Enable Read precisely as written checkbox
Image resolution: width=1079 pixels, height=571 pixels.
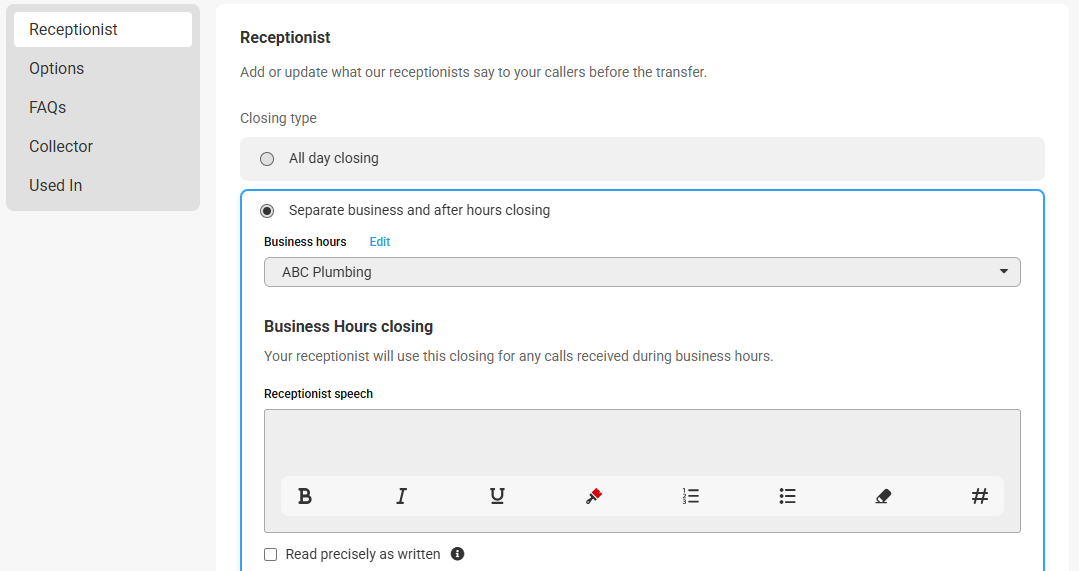270,554
